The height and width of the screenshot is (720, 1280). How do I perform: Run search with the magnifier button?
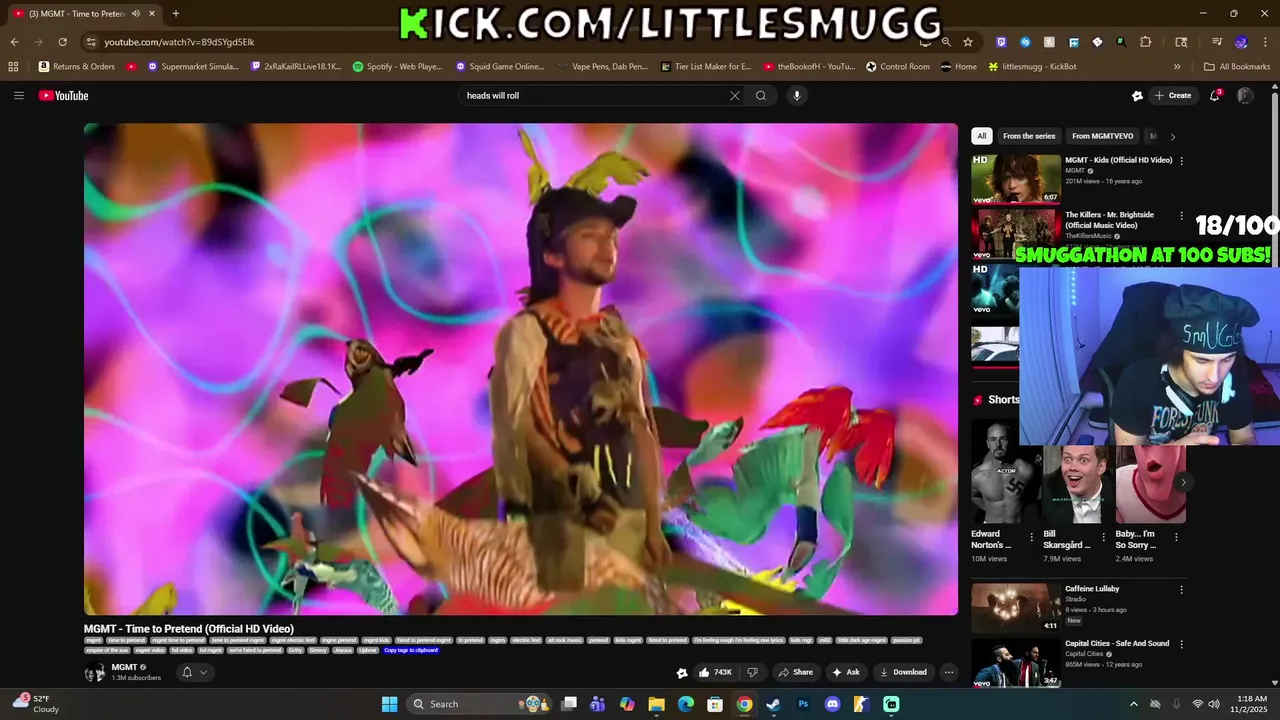coord(761,96)
